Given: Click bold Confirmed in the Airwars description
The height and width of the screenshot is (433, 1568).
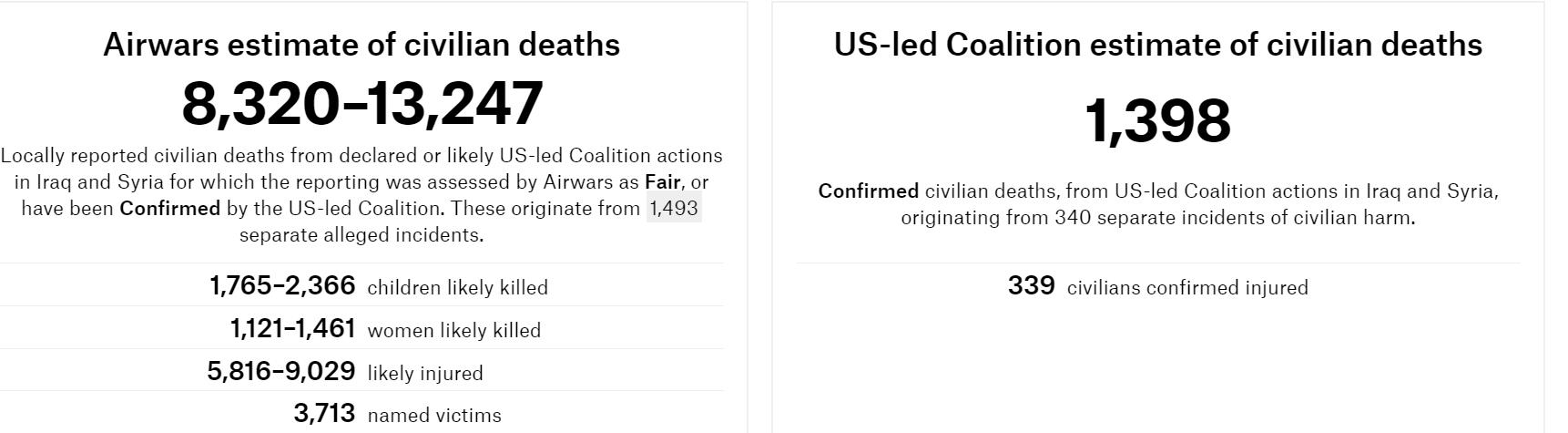Looking at the screenshot, I should point(169,209).
